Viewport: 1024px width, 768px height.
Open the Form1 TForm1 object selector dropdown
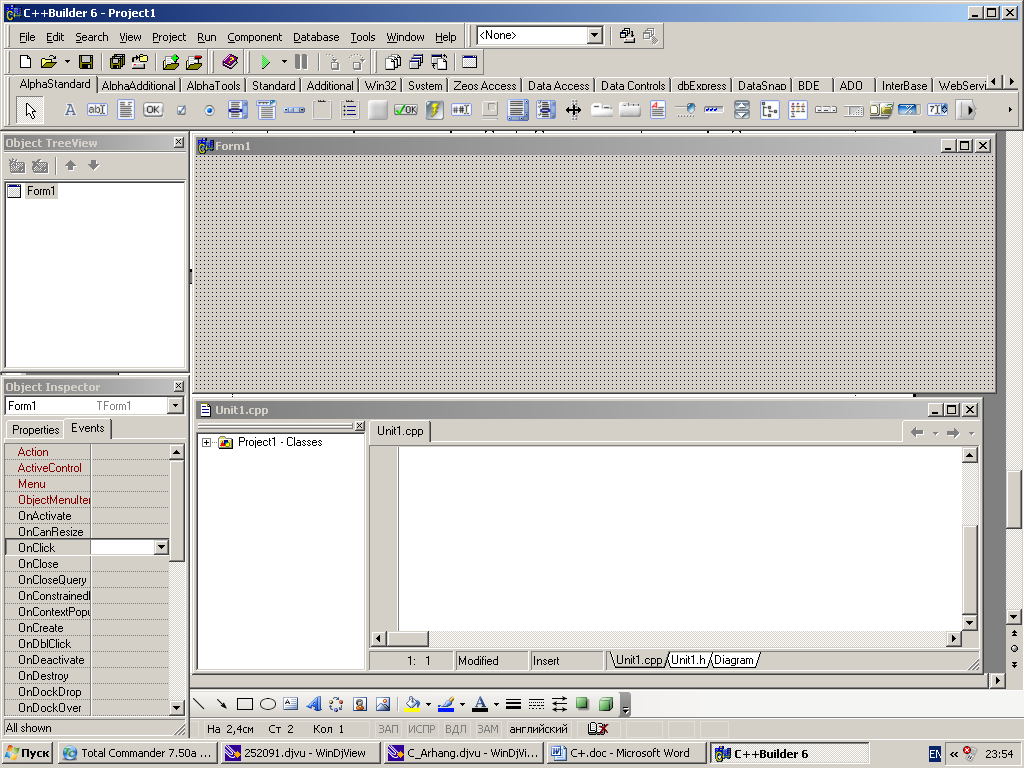point(175,406)
